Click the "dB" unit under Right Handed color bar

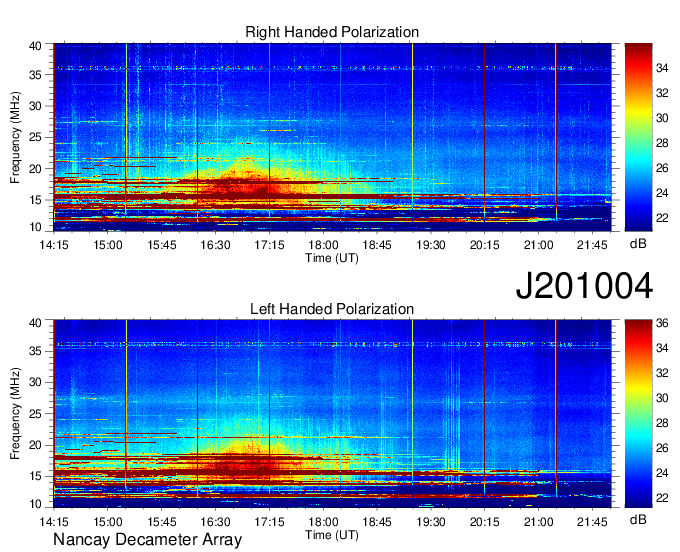coord(638,244)
